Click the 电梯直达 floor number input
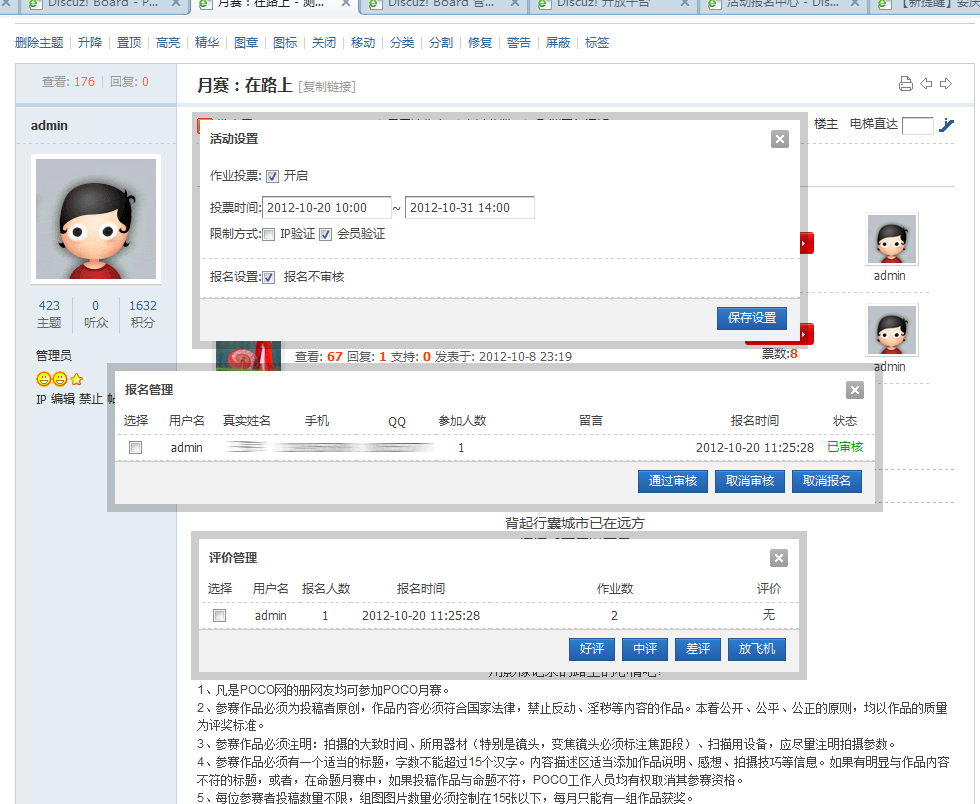 click(918, 125)
